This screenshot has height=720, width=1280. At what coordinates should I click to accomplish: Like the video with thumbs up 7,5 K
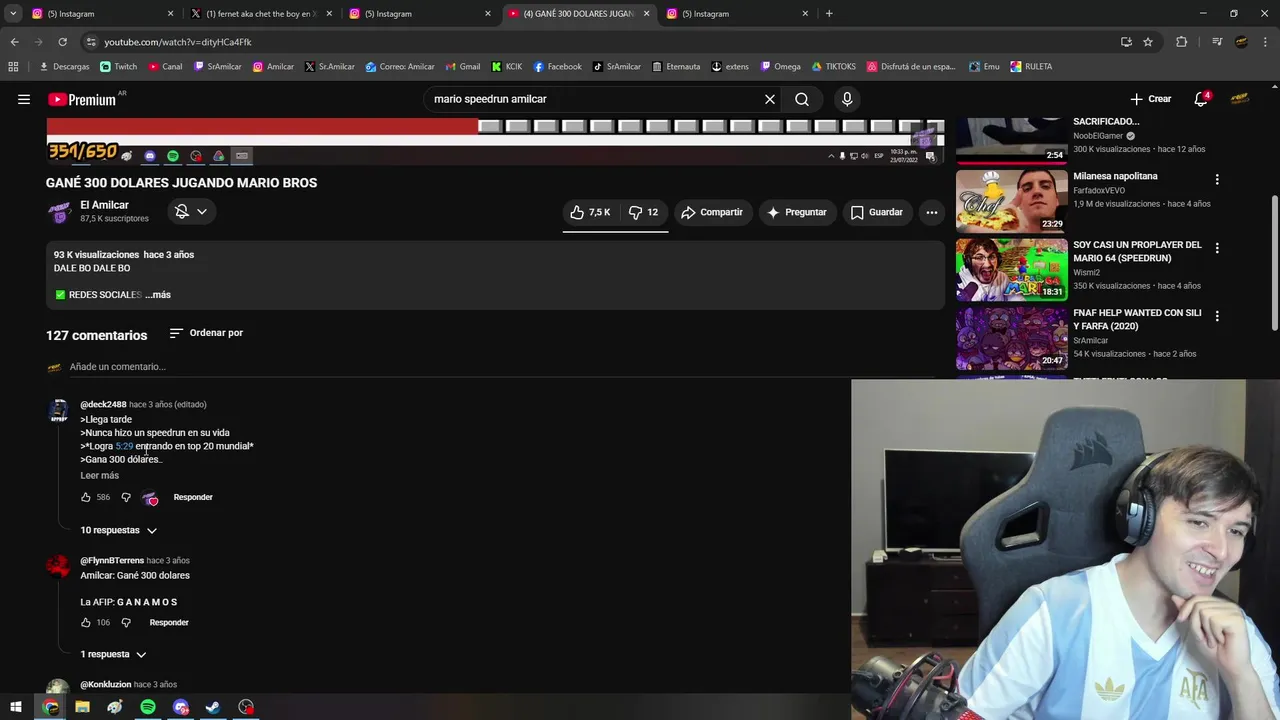tap(590, 212)
